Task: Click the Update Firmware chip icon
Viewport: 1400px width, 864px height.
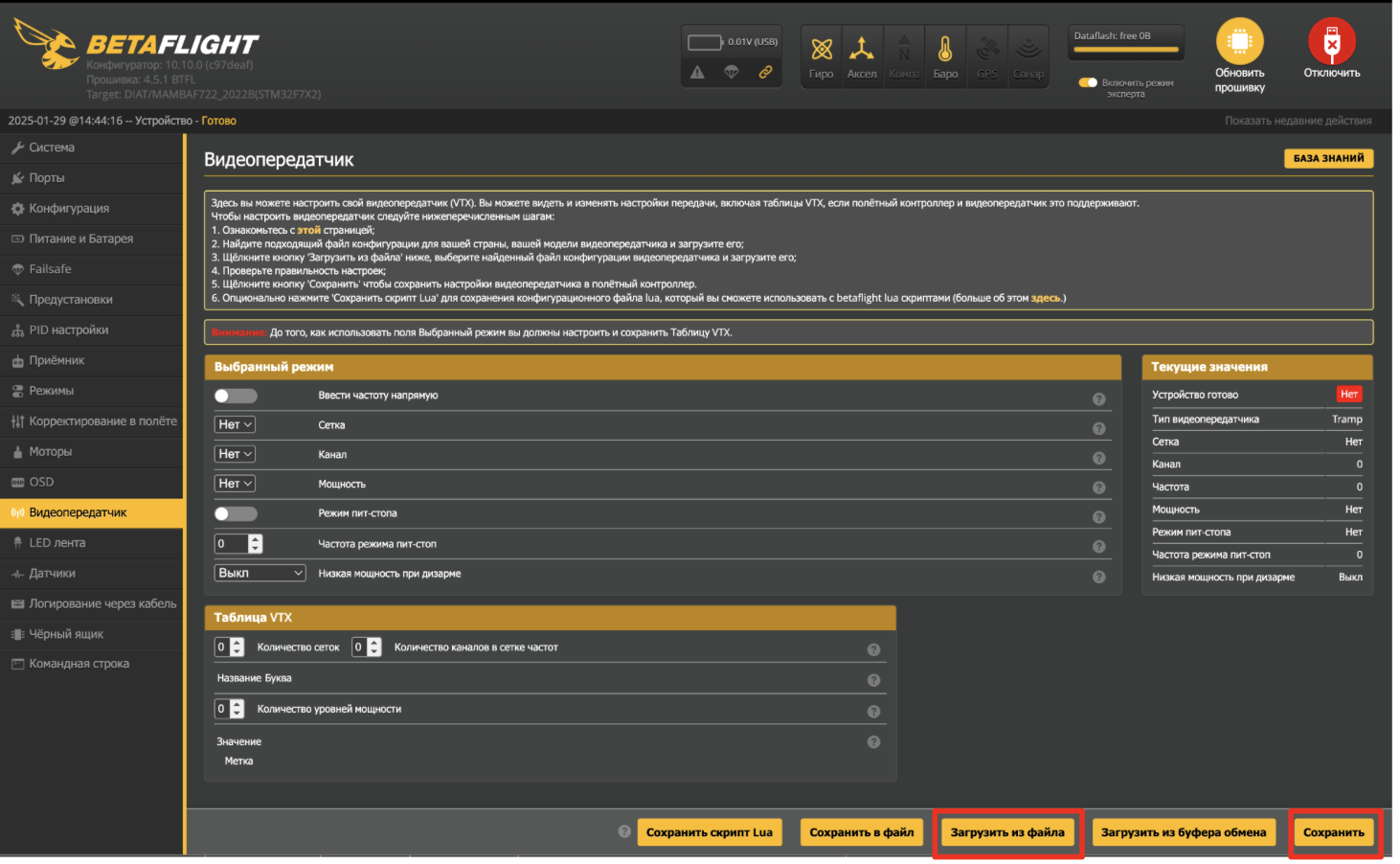Action: (x=1239, y=42)
